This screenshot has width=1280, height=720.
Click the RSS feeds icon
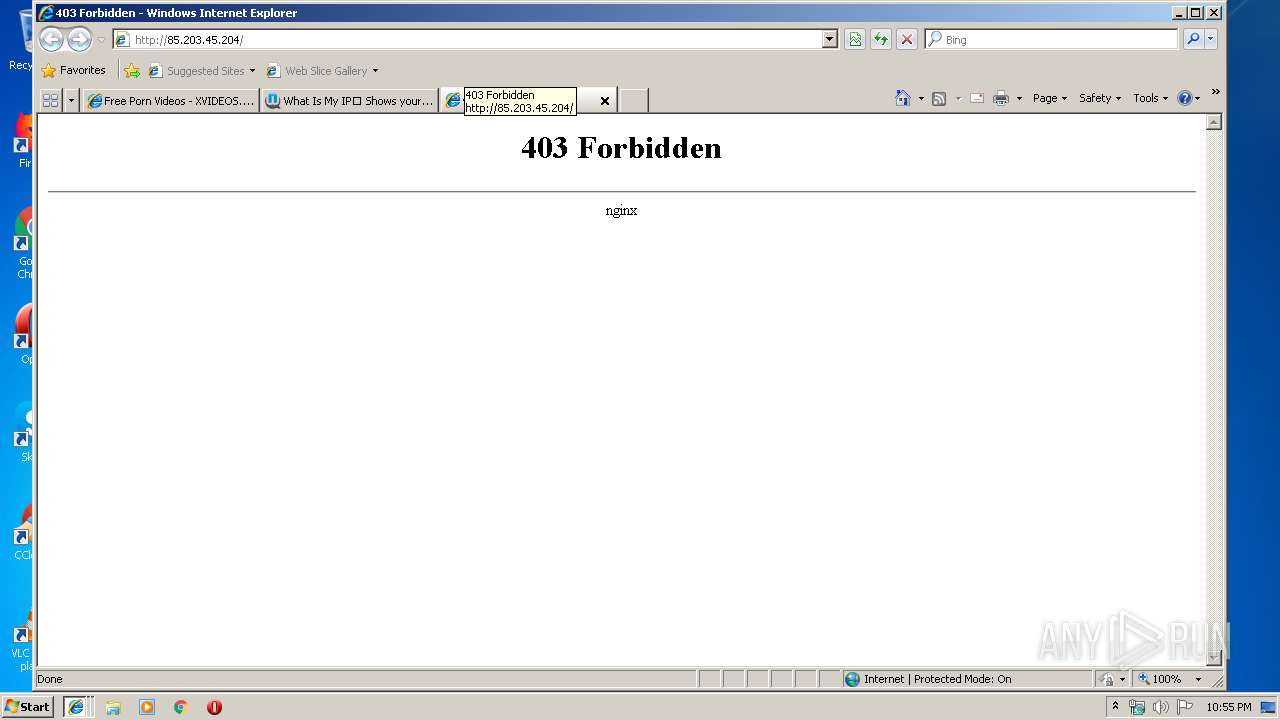click(939, 98)
